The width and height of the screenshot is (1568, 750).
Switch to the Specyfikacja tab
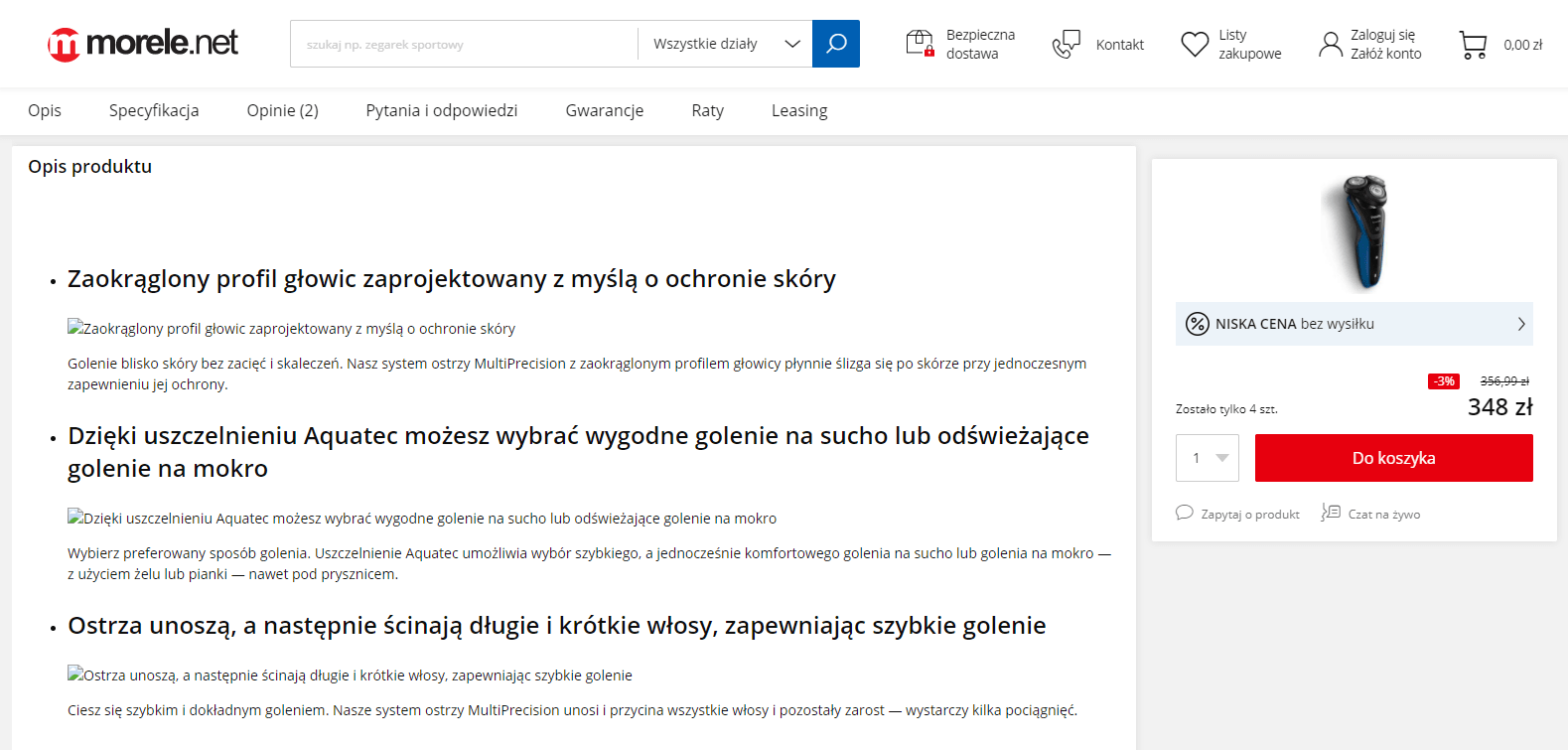tap(154, 110)
